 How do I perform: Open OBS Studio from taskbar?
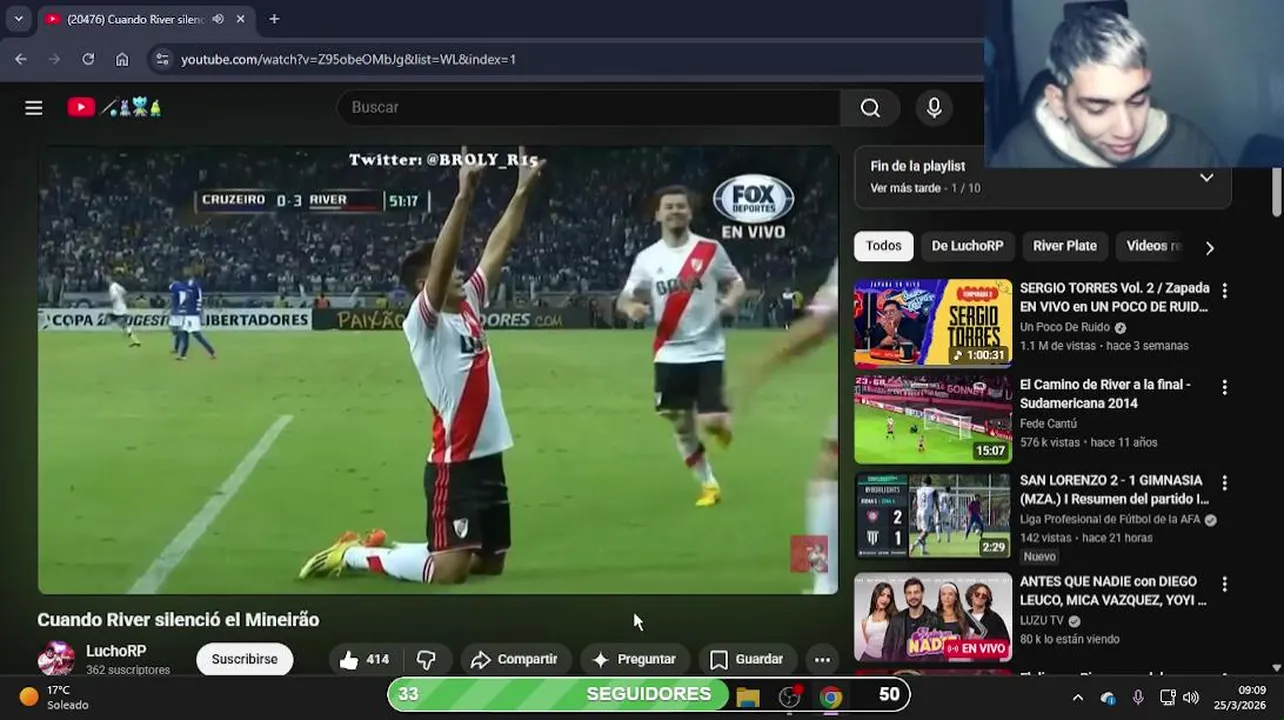tap(790, 697)
